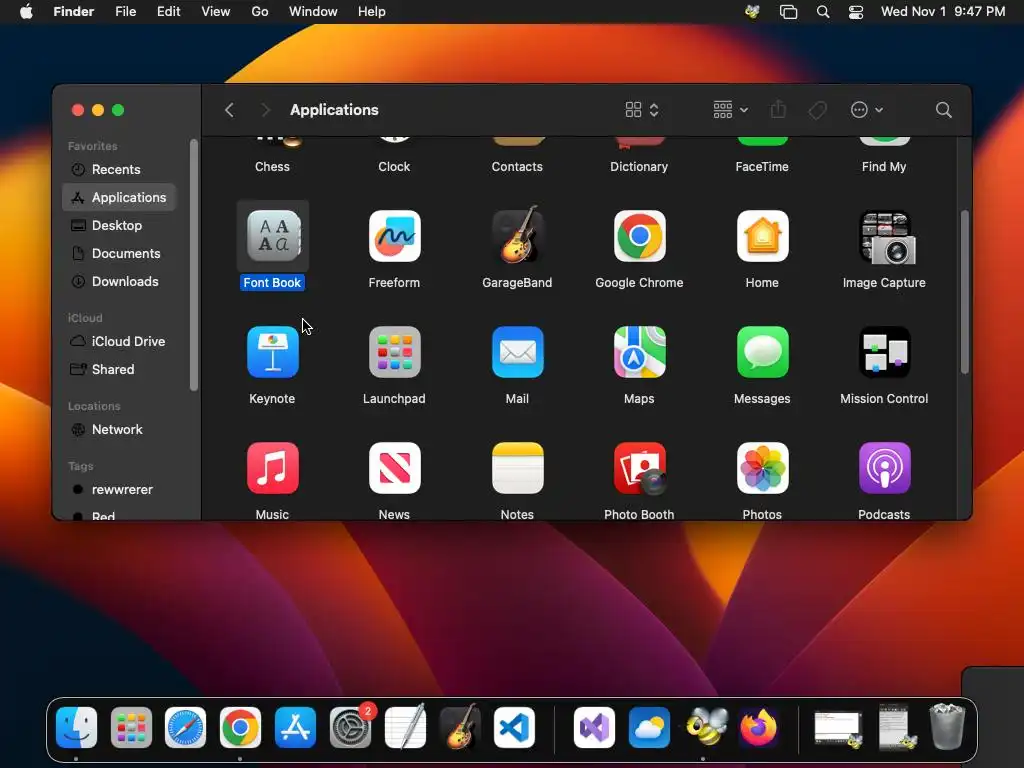Click the Finder icon in the Dock
Image resolution: width=1024 pixels, height=768 pixels.
tap(76, 728)
